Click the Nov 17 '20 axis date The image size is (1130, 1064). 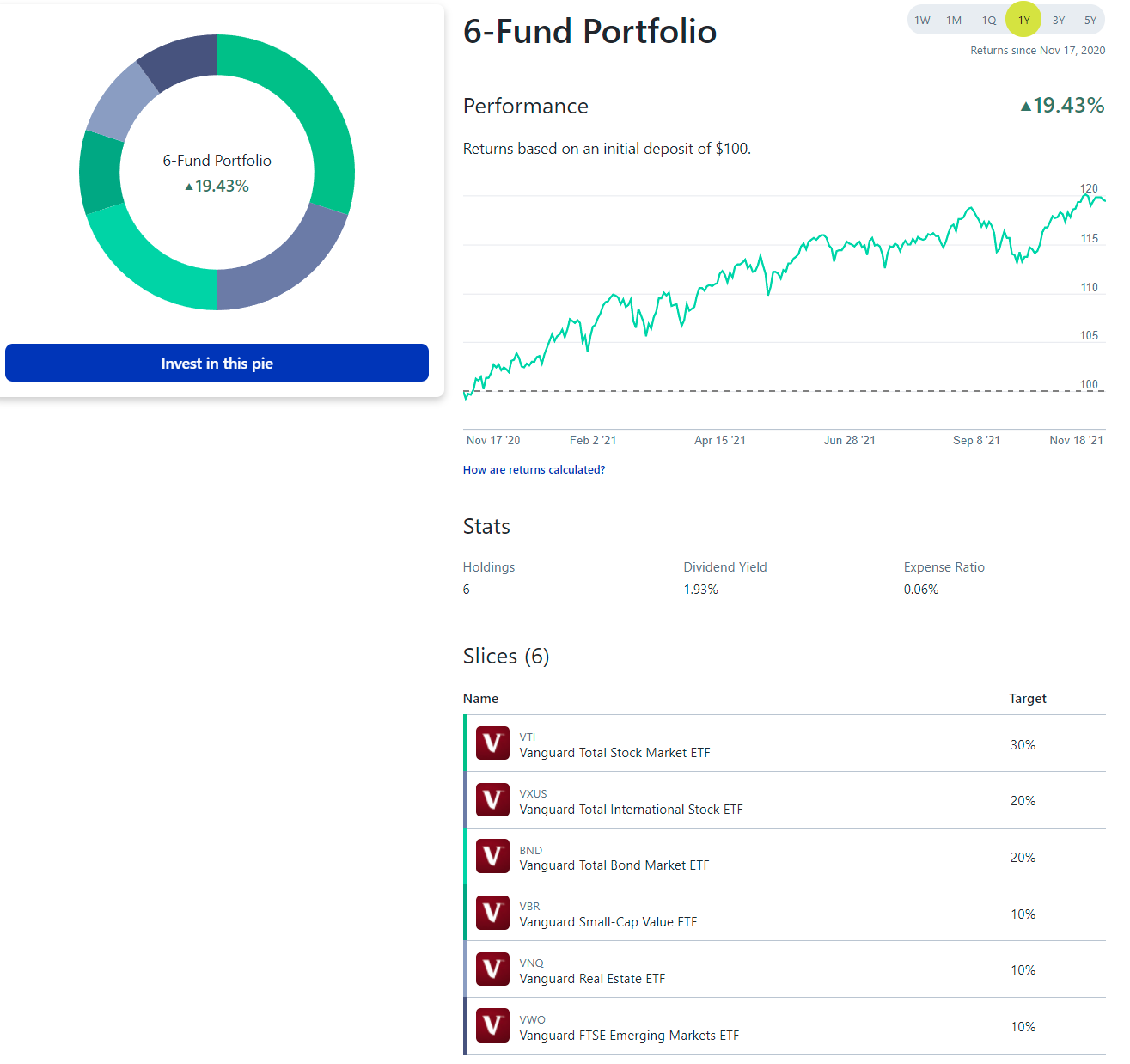pos(493,440)
